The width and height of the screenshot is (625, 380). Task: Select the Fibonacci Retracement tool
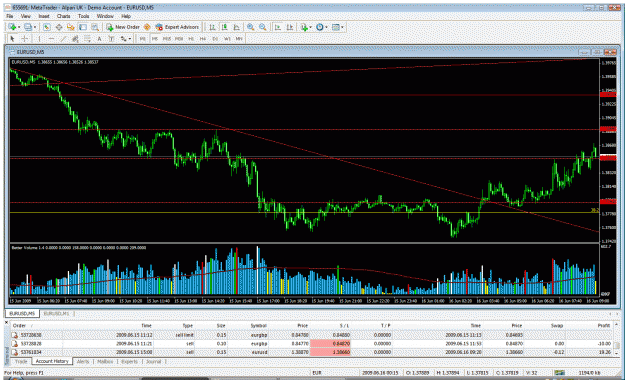(x=87, y=39)
